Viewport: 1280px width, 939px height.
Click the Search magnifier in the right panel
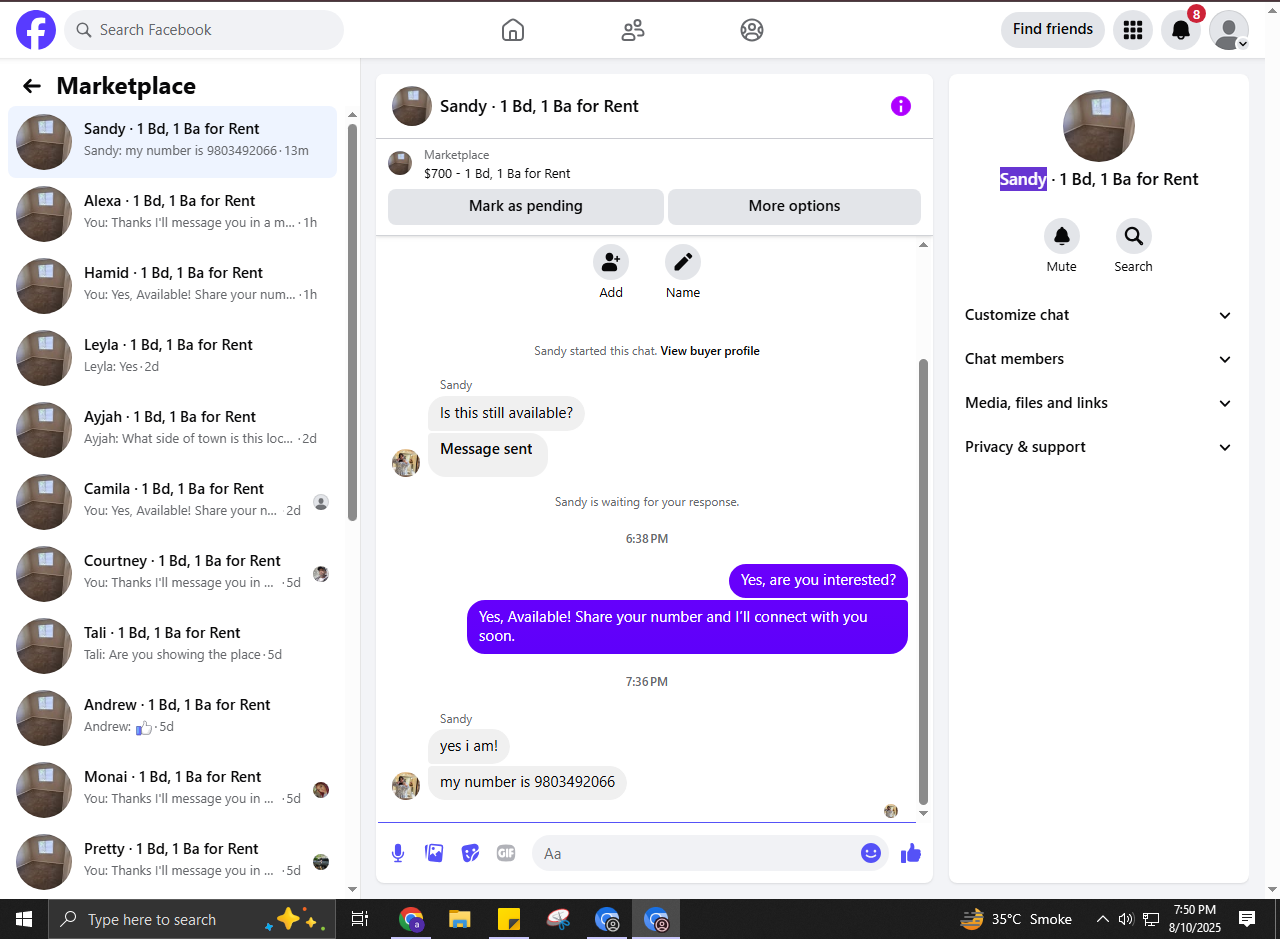point(1134,236)
